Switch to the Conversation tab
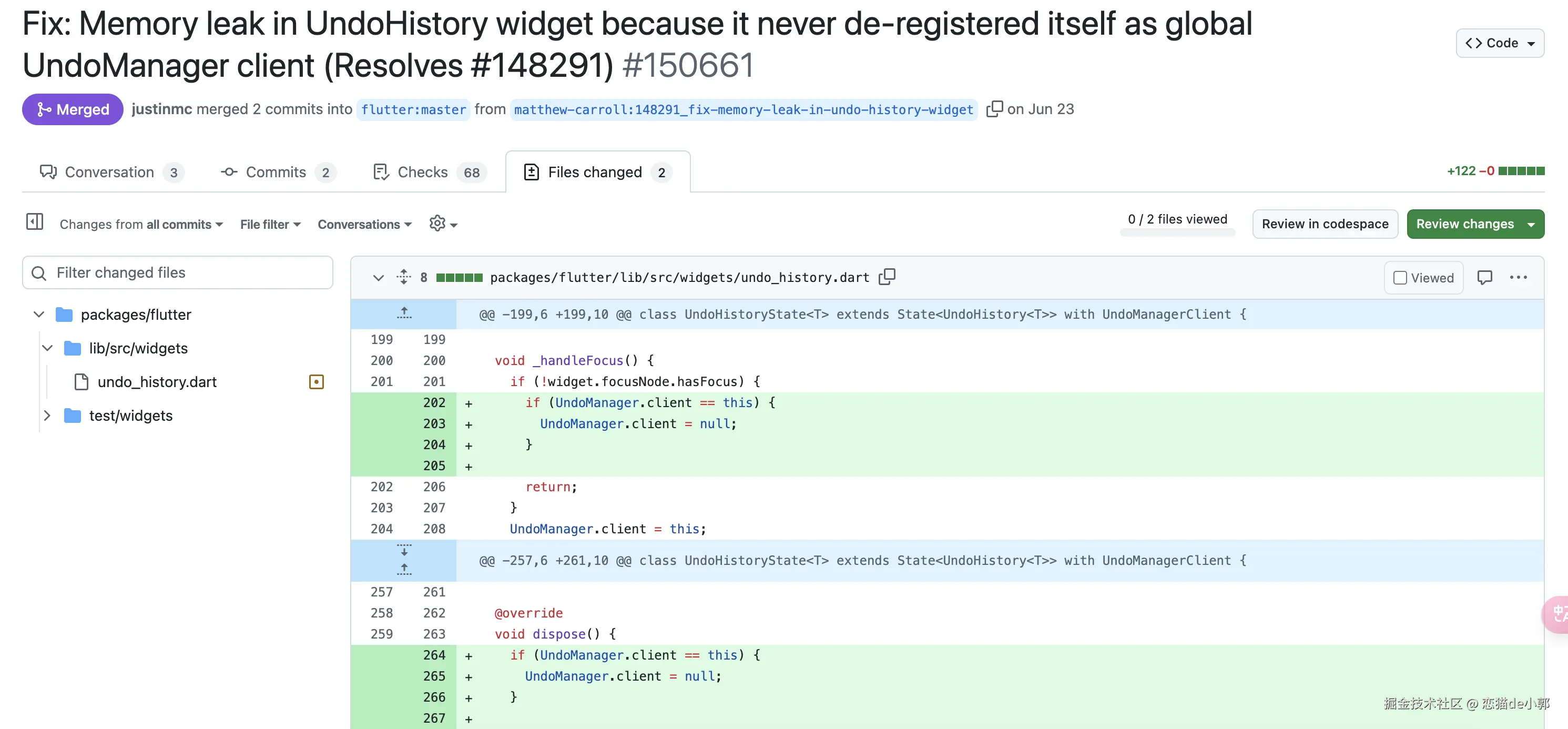Screen dimensions: 1568x729 (x=109, y=173)
